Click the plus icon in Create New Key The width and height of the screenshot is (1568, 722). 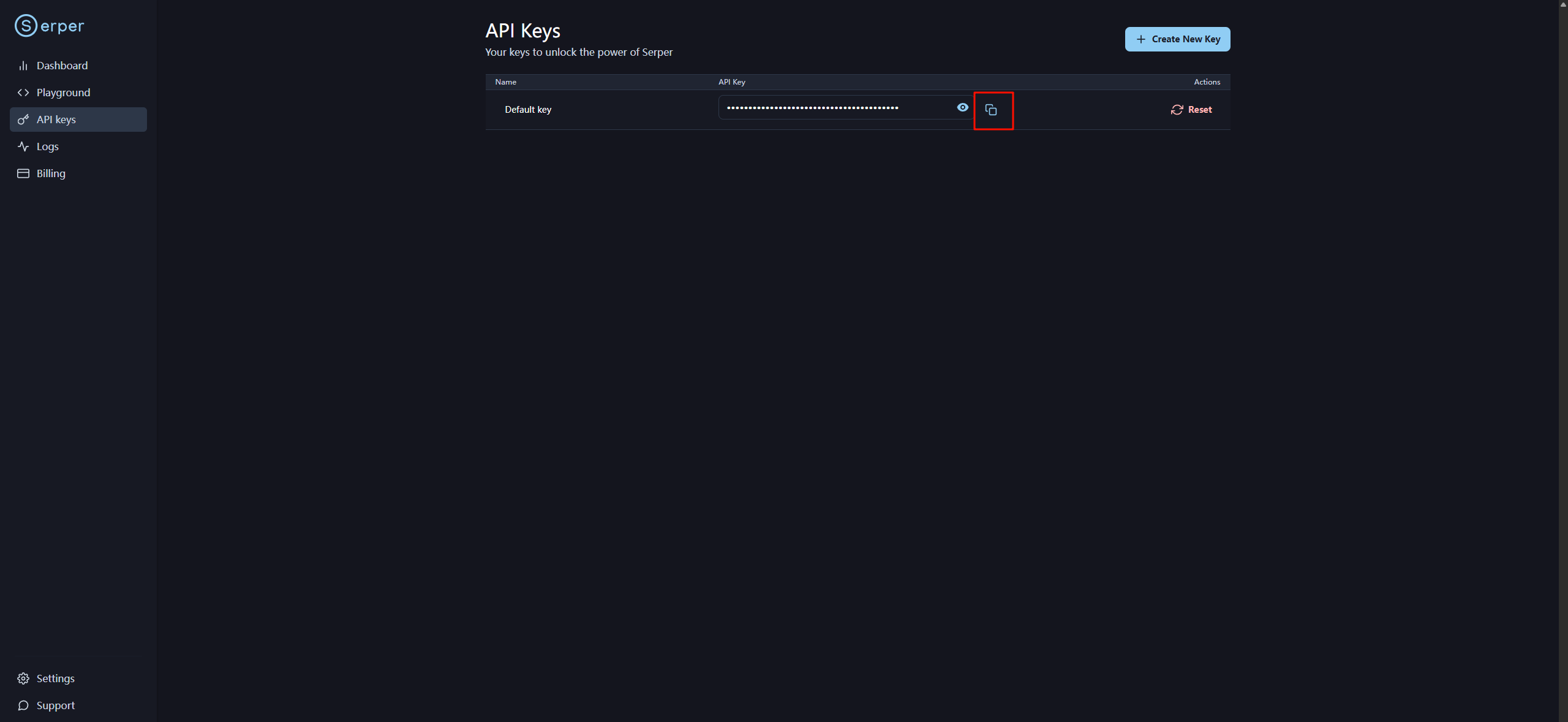(x=1140, y=39)
